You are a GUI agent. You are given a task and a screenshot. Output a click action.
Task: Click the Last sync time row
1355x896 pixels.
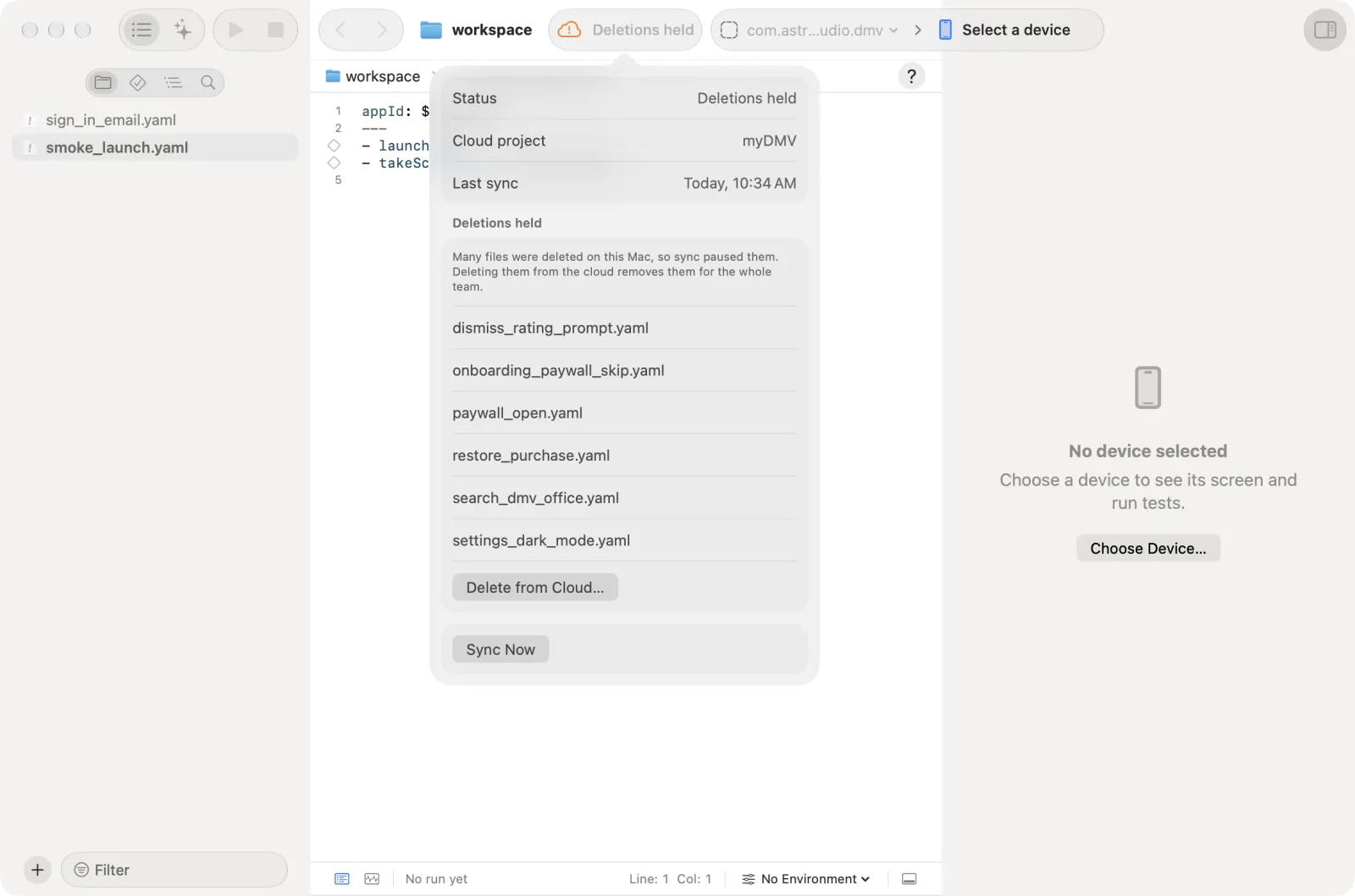pyautogui.click(x=624, y=183)
